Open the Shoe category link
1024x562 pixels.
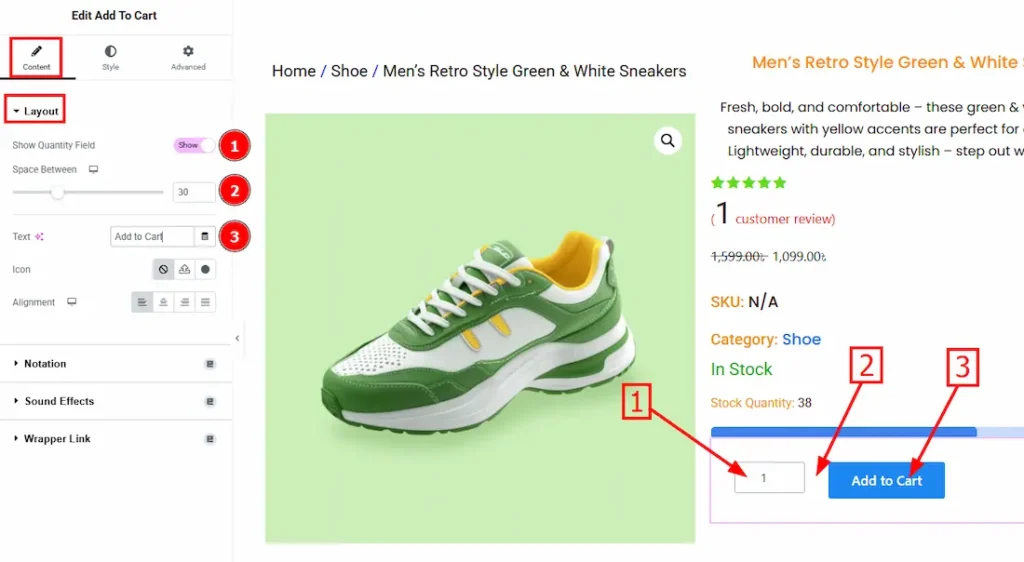801,339
